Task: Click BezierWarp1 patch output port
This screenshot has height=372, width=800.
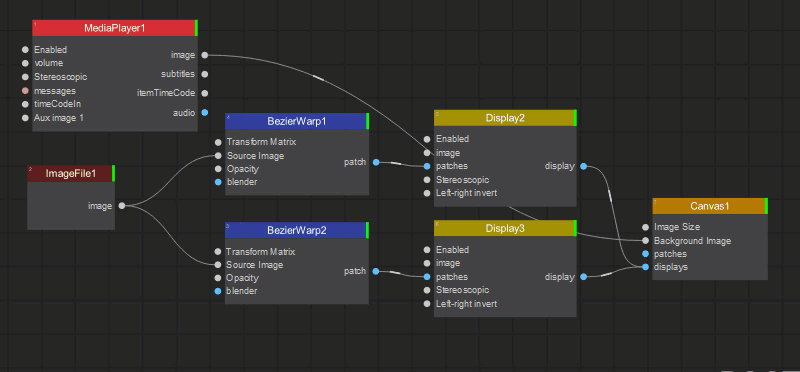Action: [376, 162]
